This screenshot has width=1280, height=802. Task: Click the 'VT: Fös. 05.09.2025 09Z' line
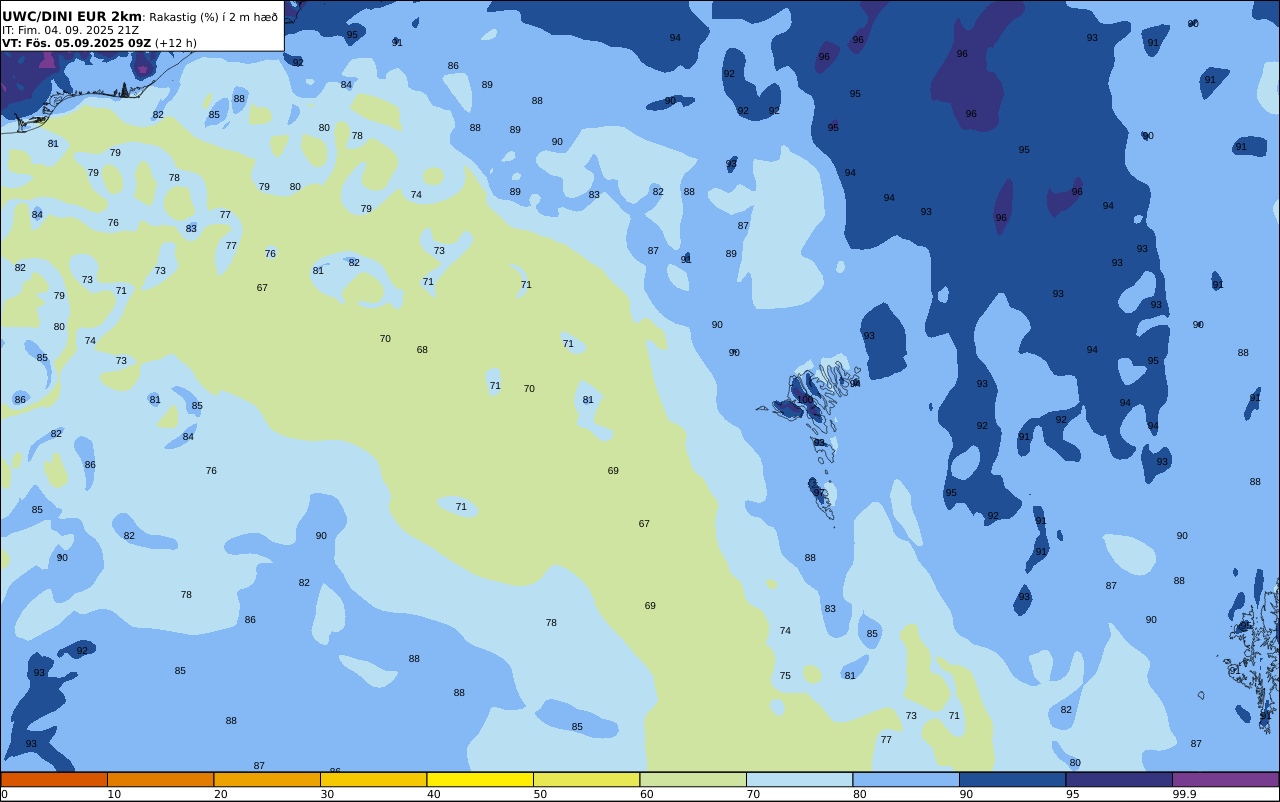pos(76,43)
